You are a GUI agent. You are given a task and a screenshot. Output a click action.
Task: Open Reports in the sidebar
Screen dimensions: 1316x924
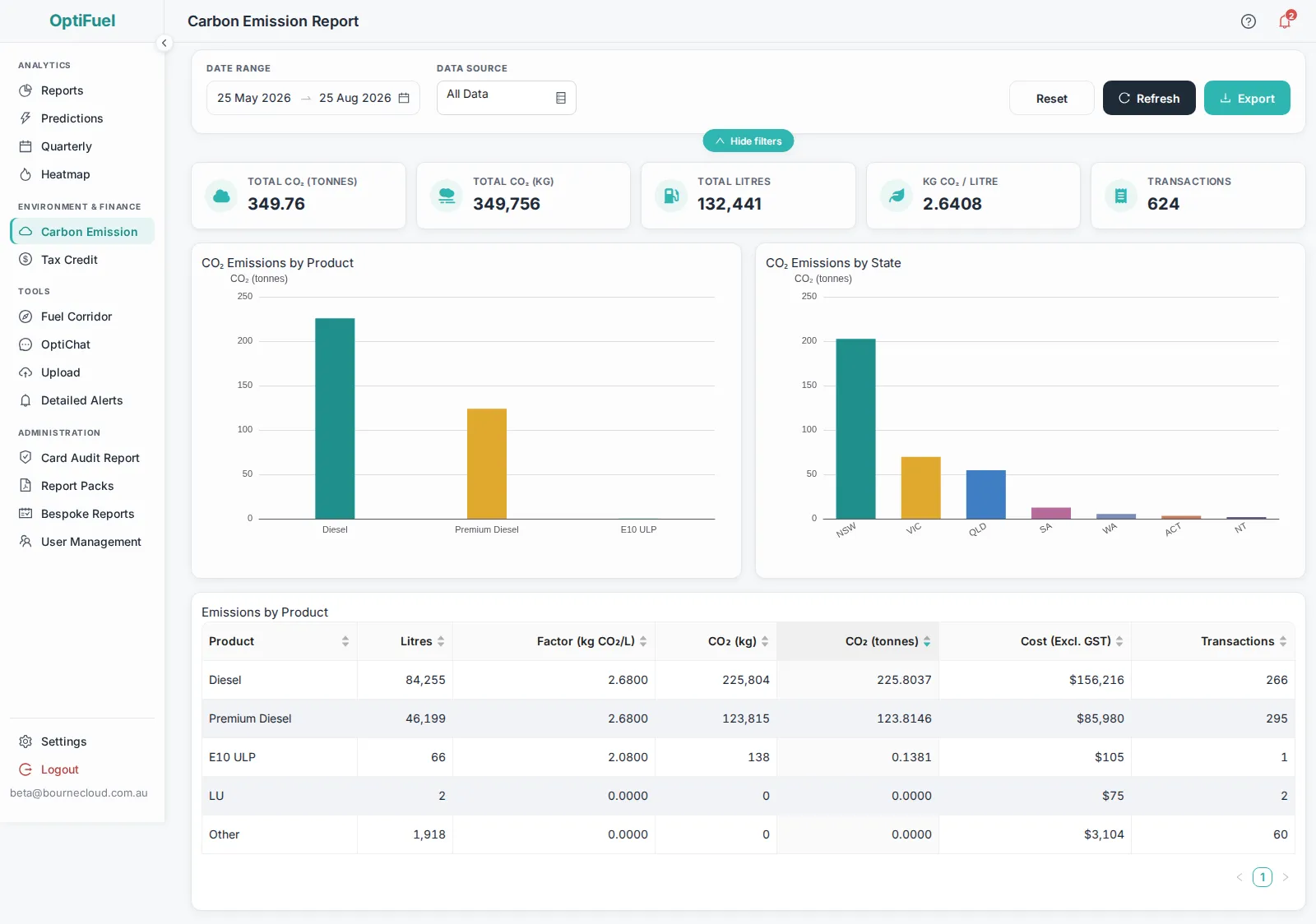(x=82, y=90)
